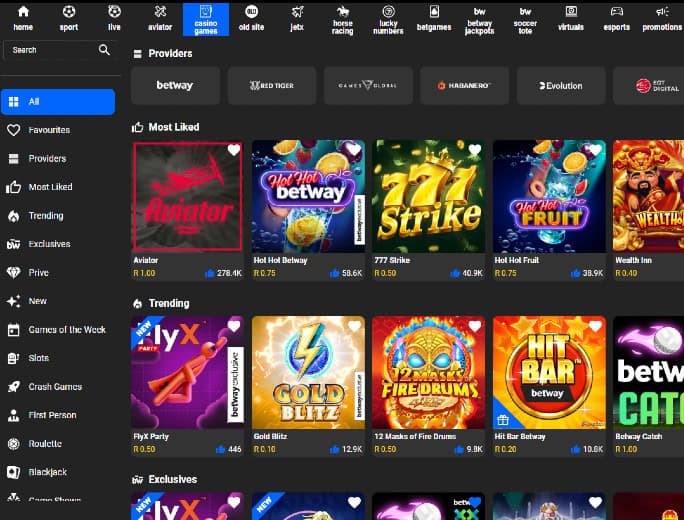
Task: Favourite Gold Blitz heart icon
Action: pos(354,326)
